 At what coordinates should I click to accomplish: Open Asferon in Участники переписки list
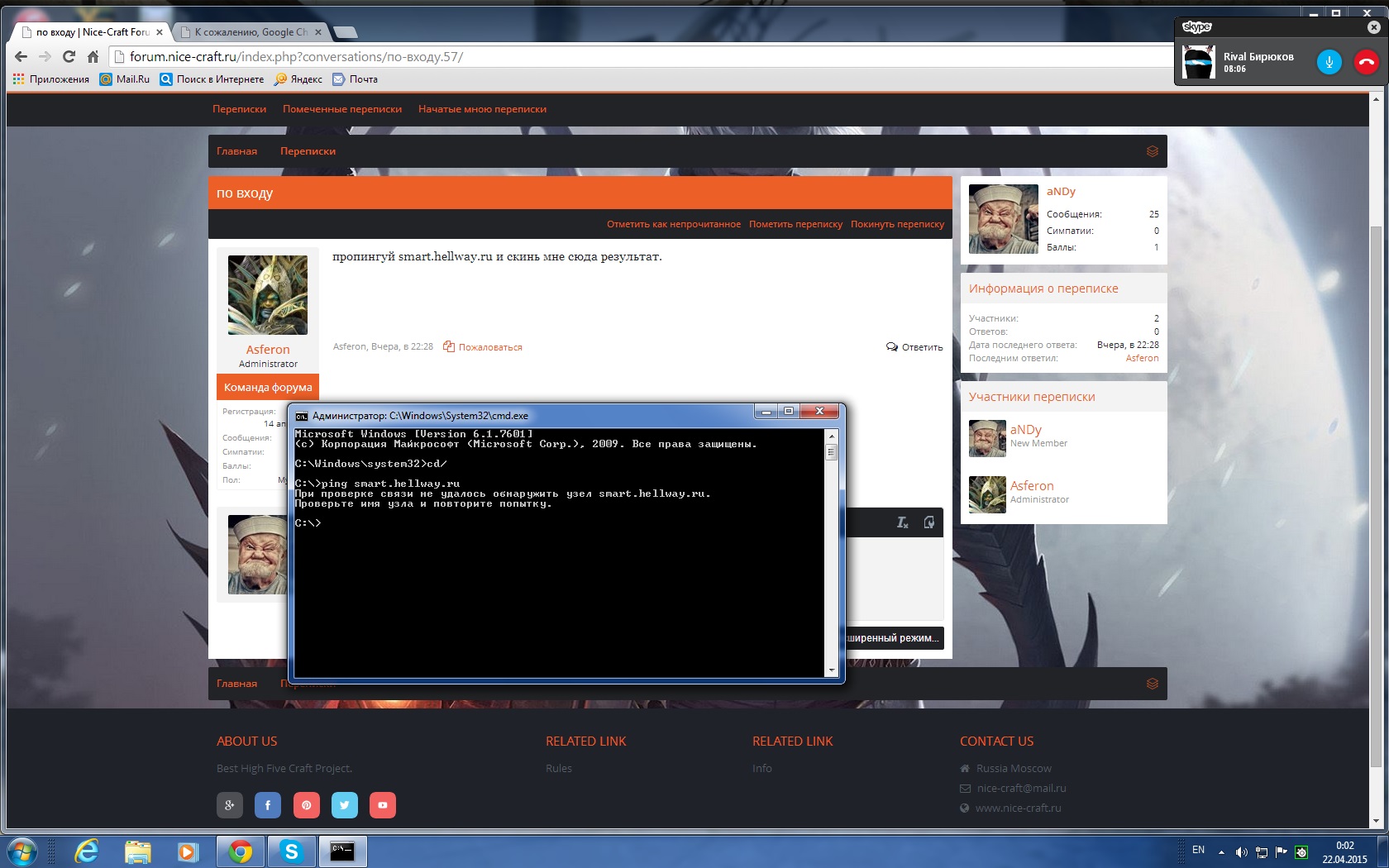coord(1032,486)
